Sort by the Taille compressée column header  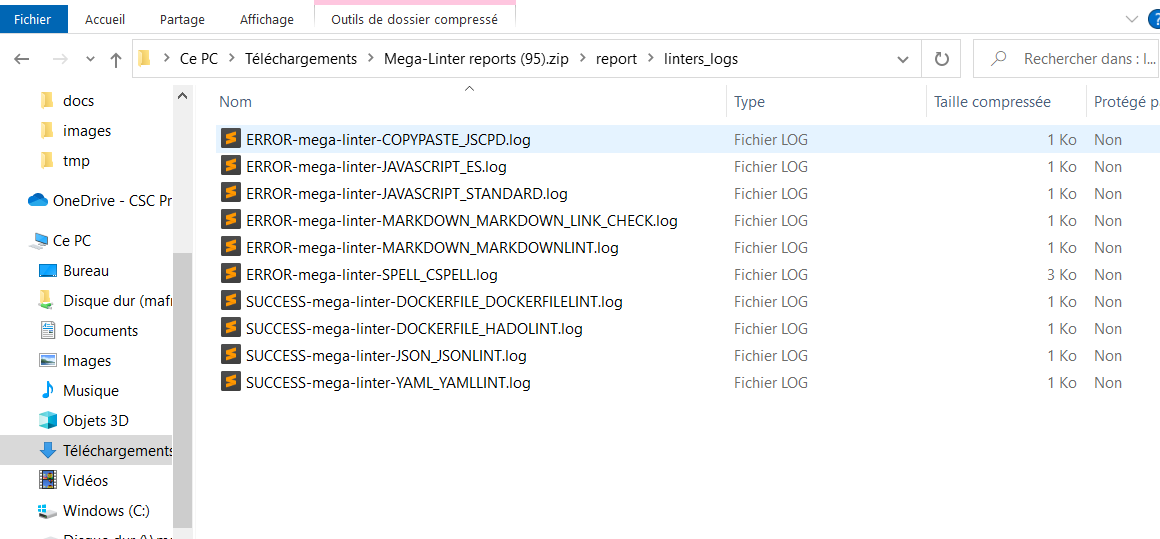tap(992, 102)
